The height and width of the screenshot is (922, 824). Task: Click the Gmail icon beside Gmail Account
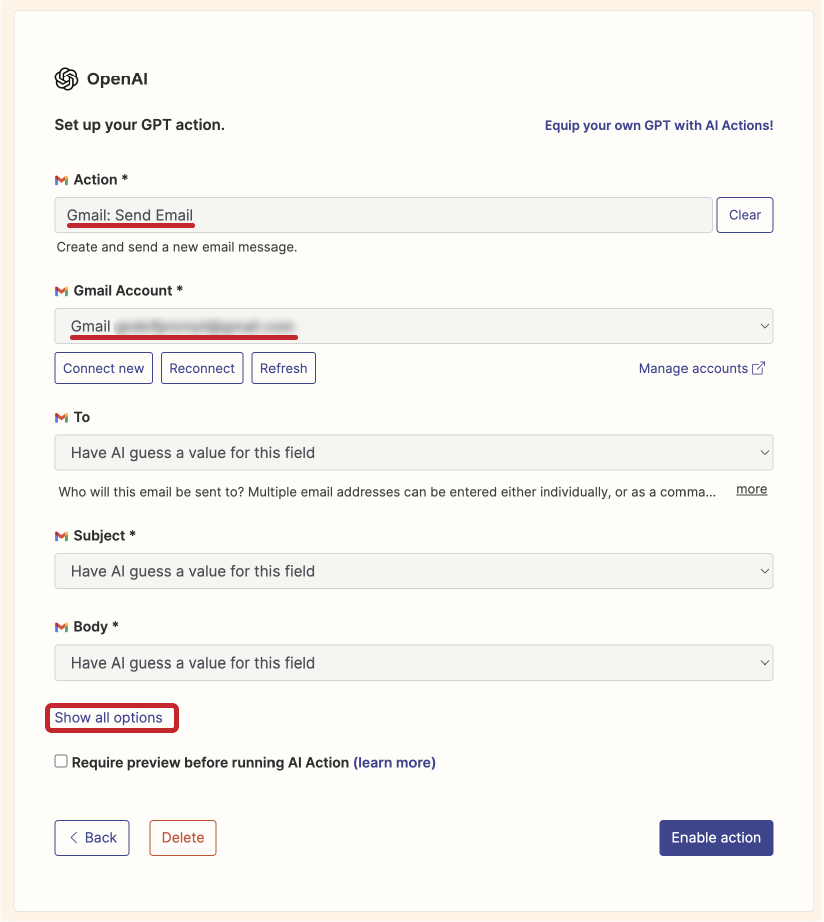tap(61, 290)
